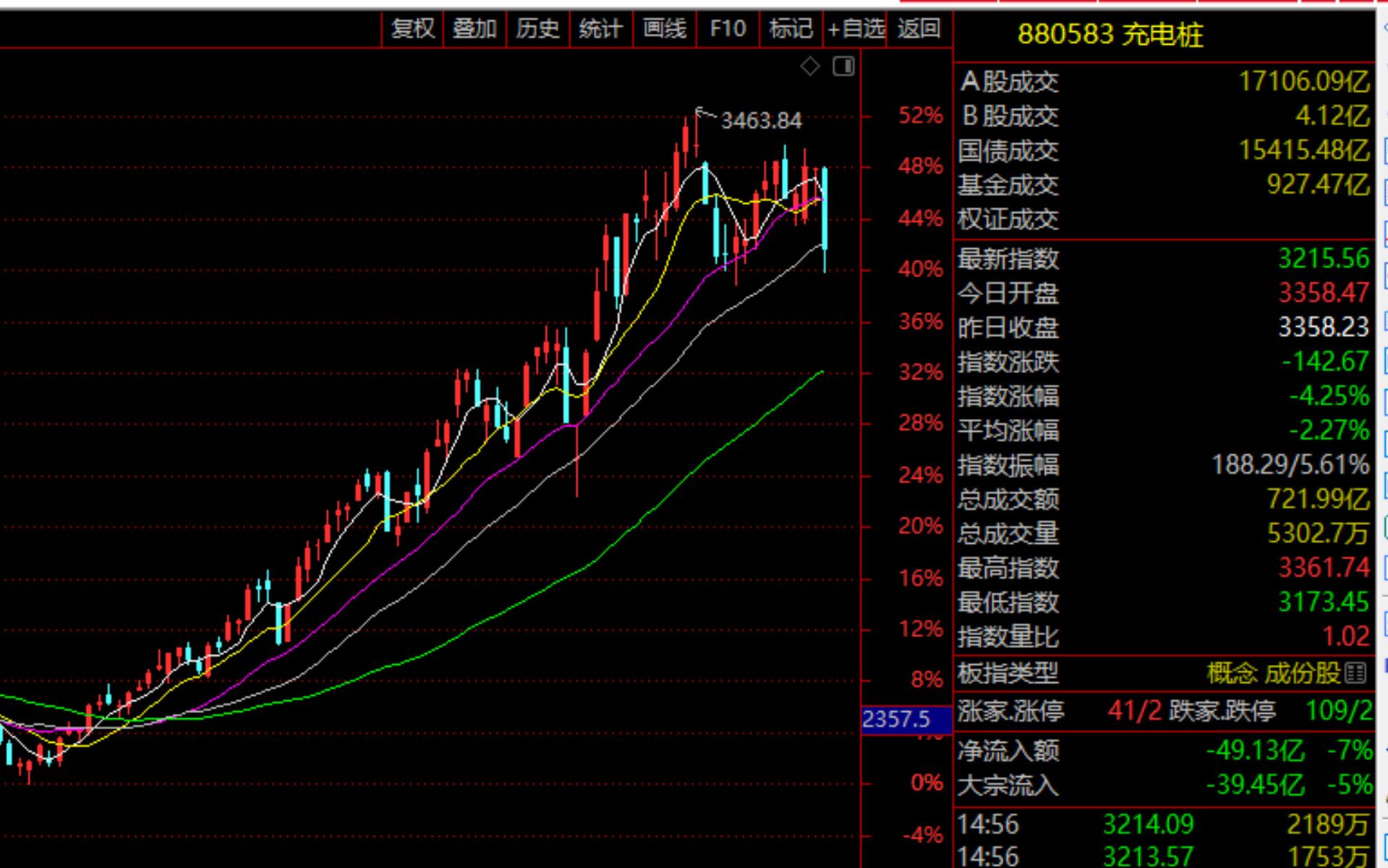Click the 昨日收盘 value 3358.23
This screenshot has height=868, width=1388.
click(1324, 327)
